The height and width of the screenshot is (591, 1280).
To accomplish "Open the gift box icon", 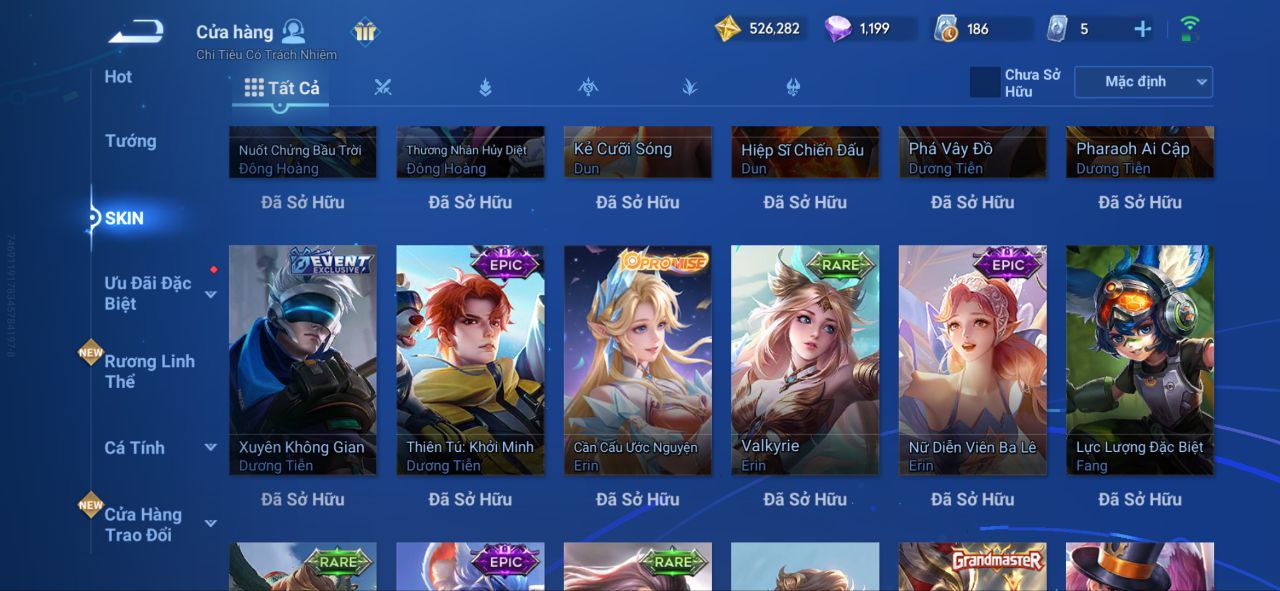I will click(365, 32).
